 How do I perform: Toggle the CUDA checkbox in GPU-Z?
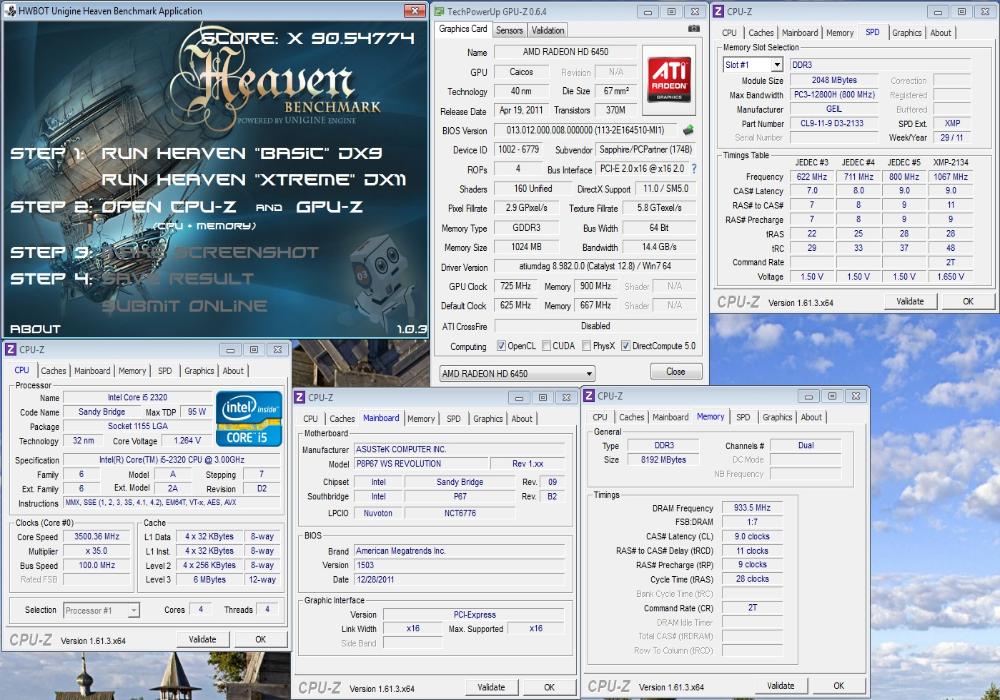coord(547,346)
